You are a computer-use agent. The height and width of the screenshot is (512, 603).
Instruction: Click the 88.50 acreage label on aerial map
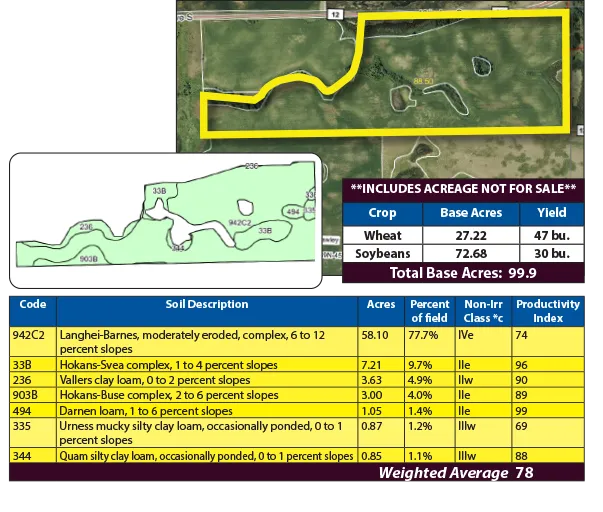pos(422,80)
